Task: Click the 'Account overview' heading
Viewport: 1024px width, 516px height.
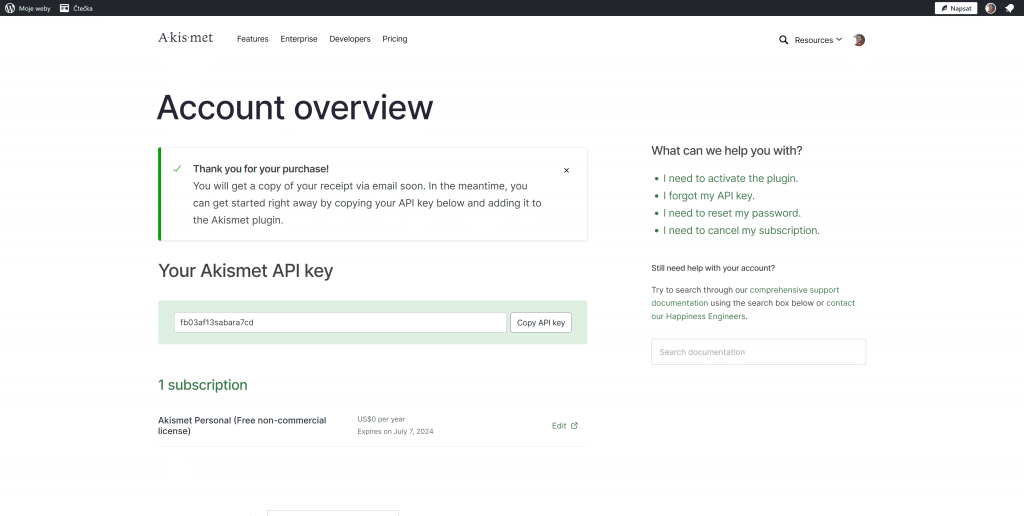Action: [x=295, y=107]
